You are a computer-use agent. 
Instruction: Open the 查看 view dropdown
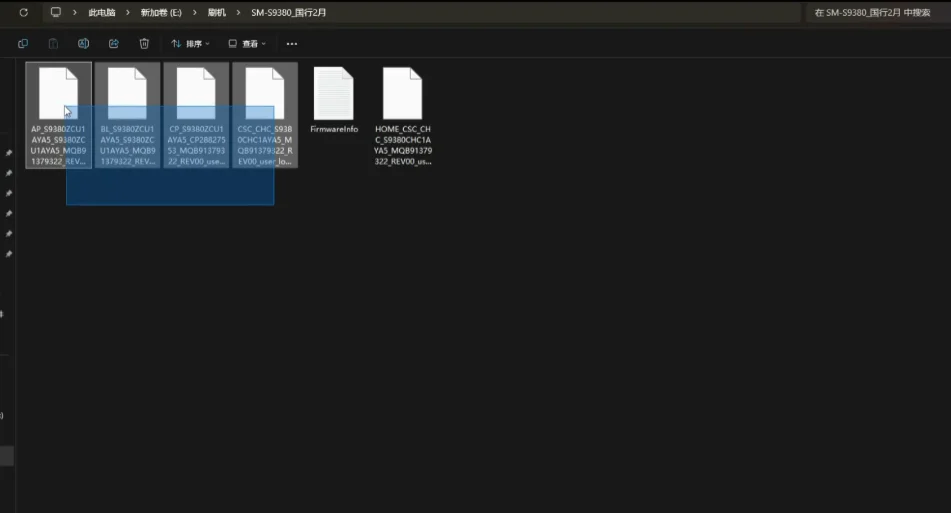pyautogui.click(x=247, y=44)
